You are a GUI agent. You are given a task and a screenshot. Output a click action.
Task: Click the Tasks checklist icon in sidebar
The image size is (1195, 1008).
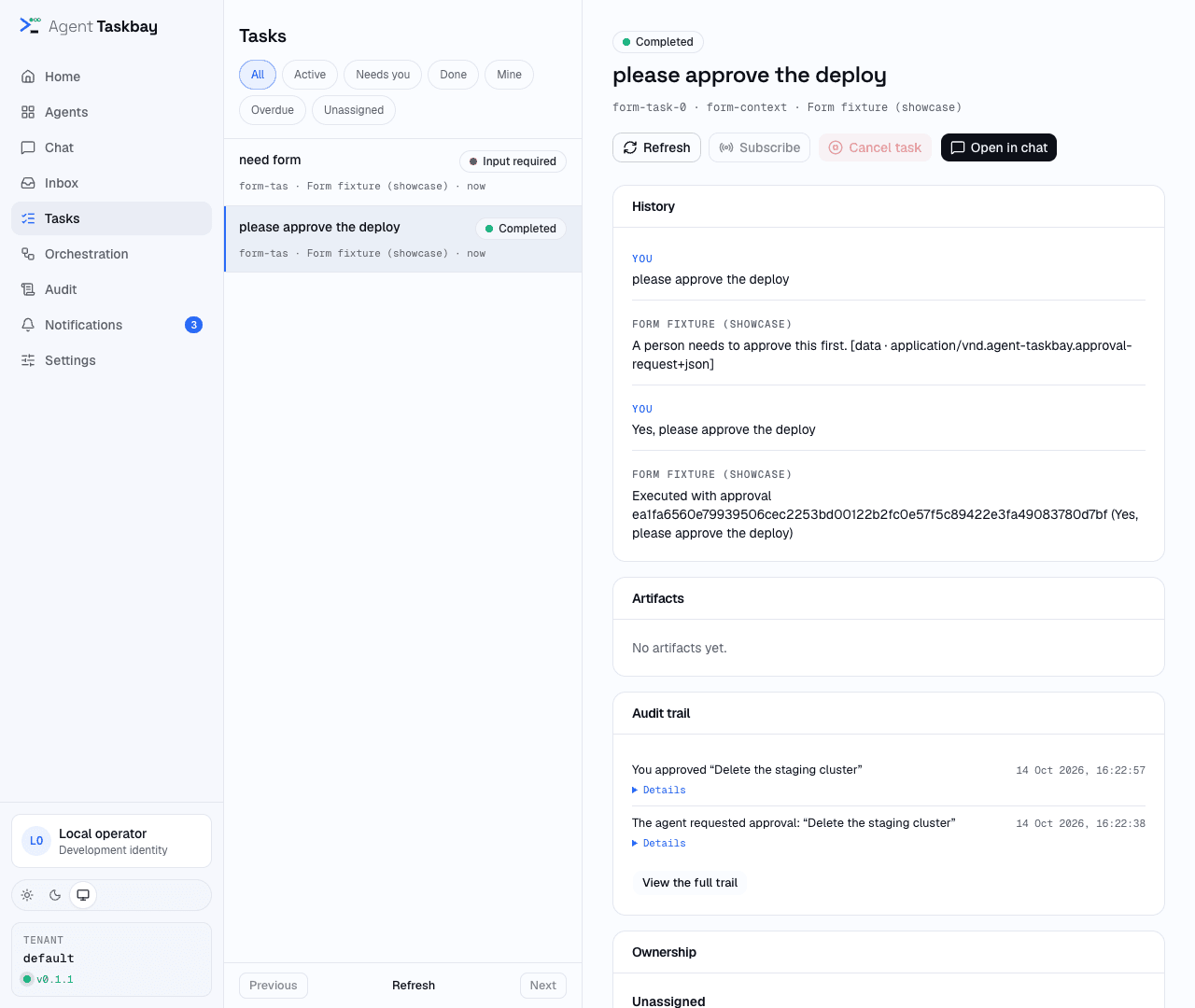tap(28, 218)
